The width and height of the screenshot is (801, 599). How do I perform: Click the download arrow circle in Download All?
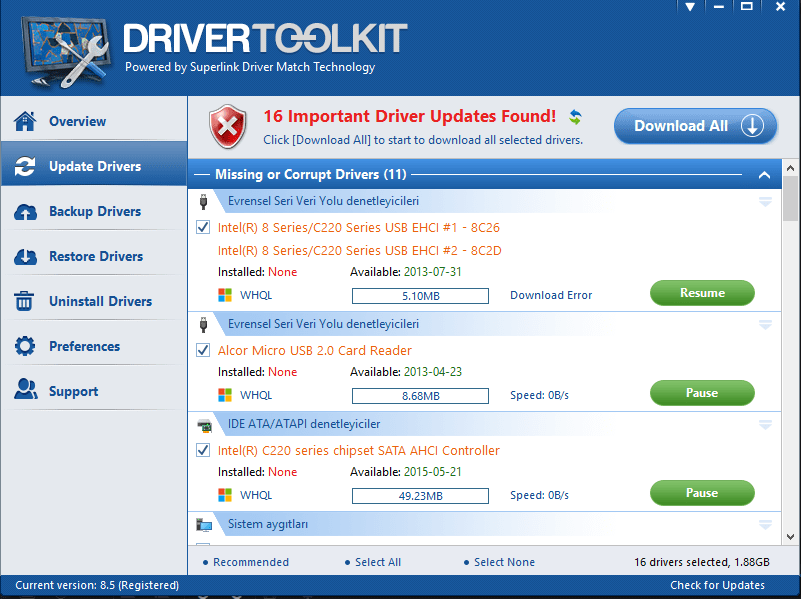pyautogui.click(x=752, y=126)
